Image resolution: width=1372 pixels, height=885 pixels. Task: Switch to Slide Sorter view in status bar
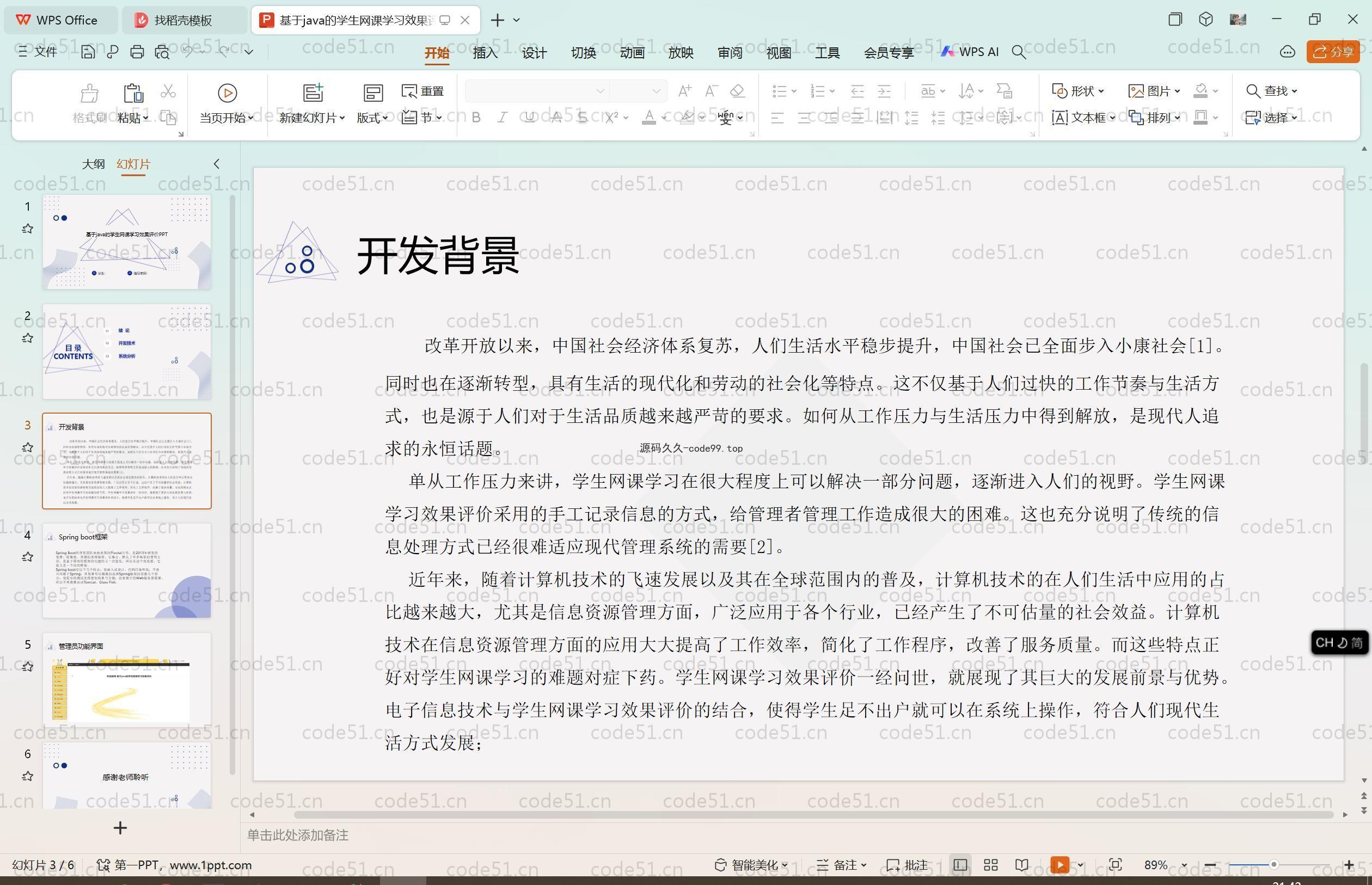(x=990, y=865)
